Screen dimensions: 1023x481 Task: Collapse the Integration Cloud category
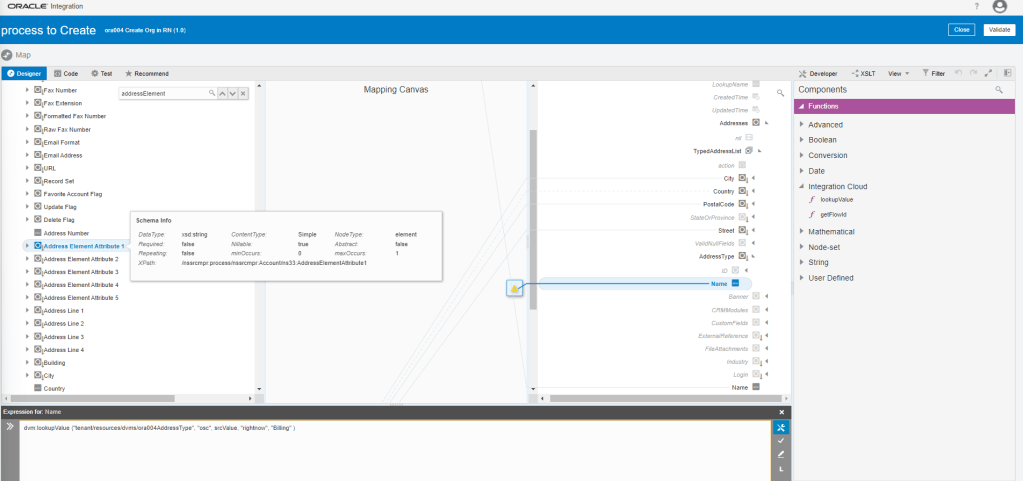[802, 186]
